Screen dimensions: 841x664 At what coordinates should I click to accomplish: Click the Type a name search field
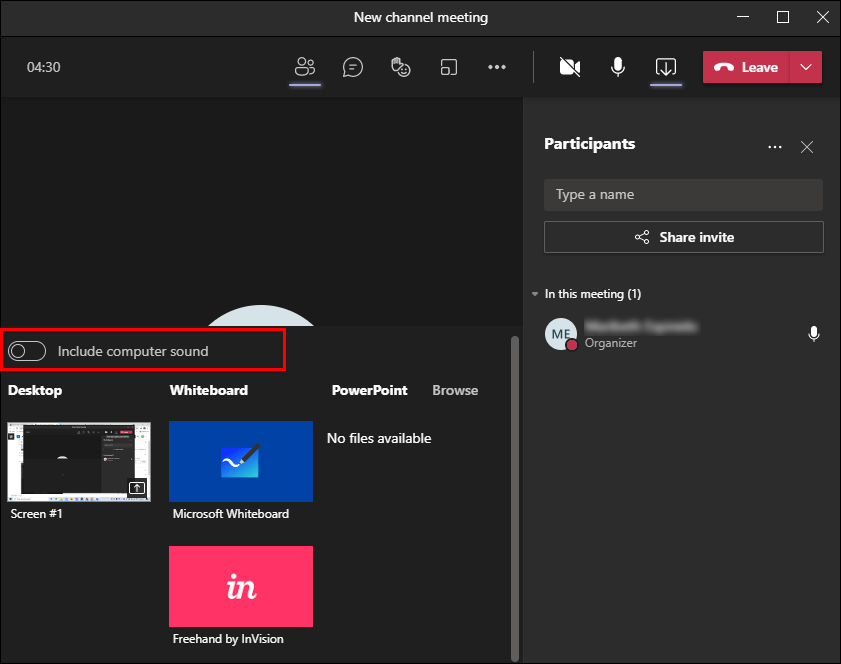tap(683, 194)
